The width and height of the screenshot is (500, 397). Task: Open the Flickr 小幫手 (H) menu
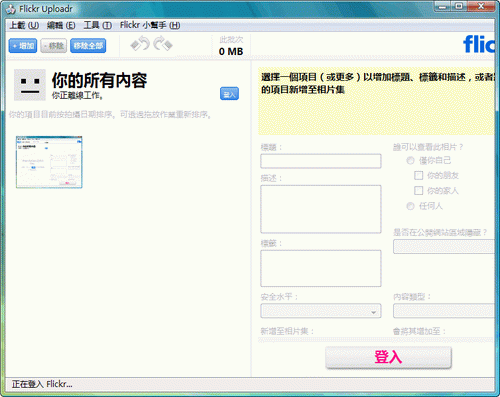click(150, 25)
